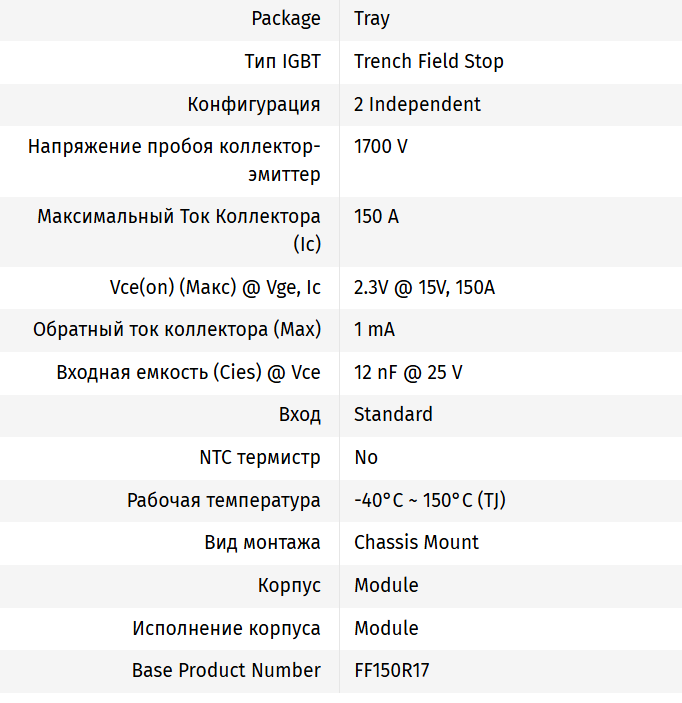The width and height of the screenshot is (682, 703).
Task: Select the 150 A value
Action: (376, 216)
